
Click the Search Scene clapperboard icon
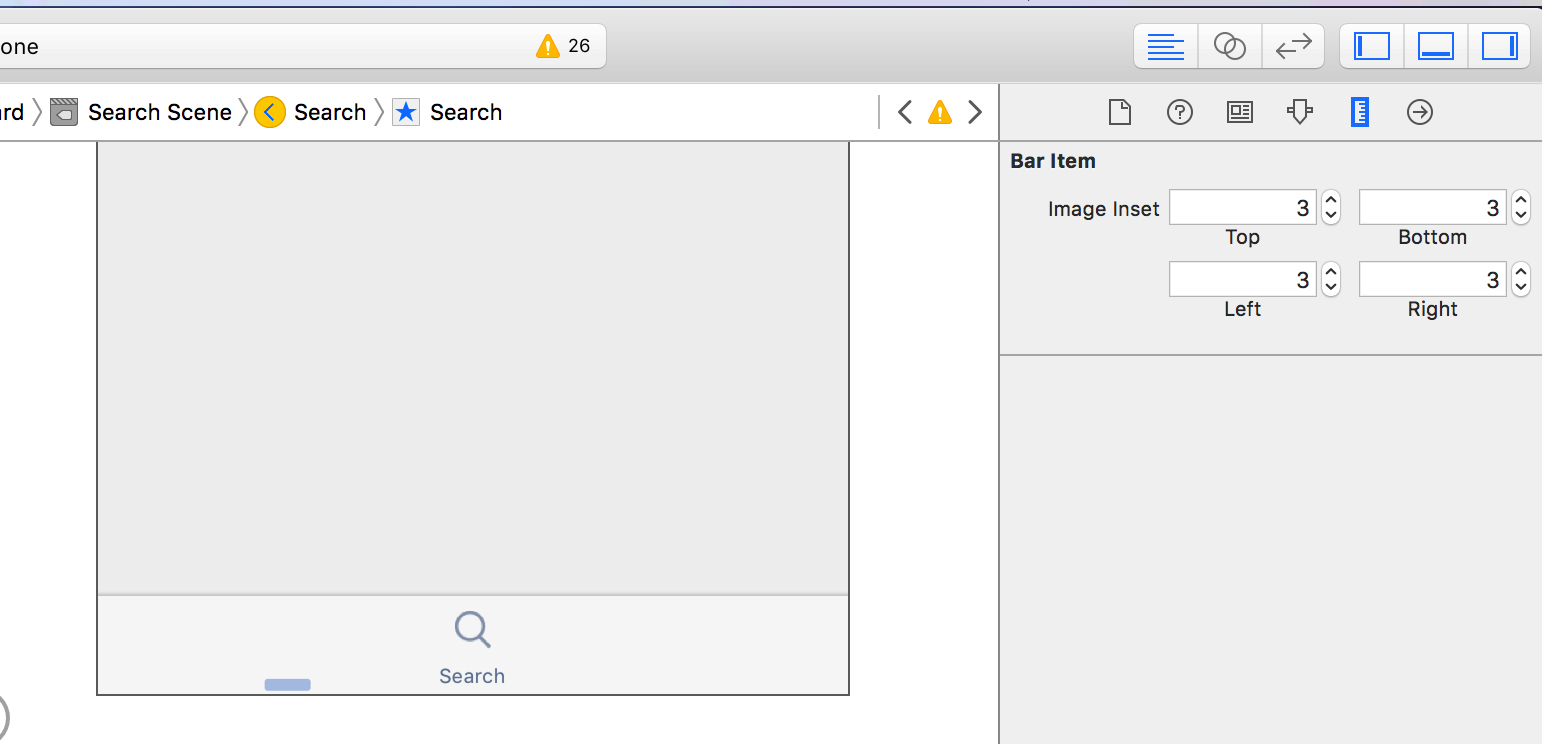click(64, 111)
